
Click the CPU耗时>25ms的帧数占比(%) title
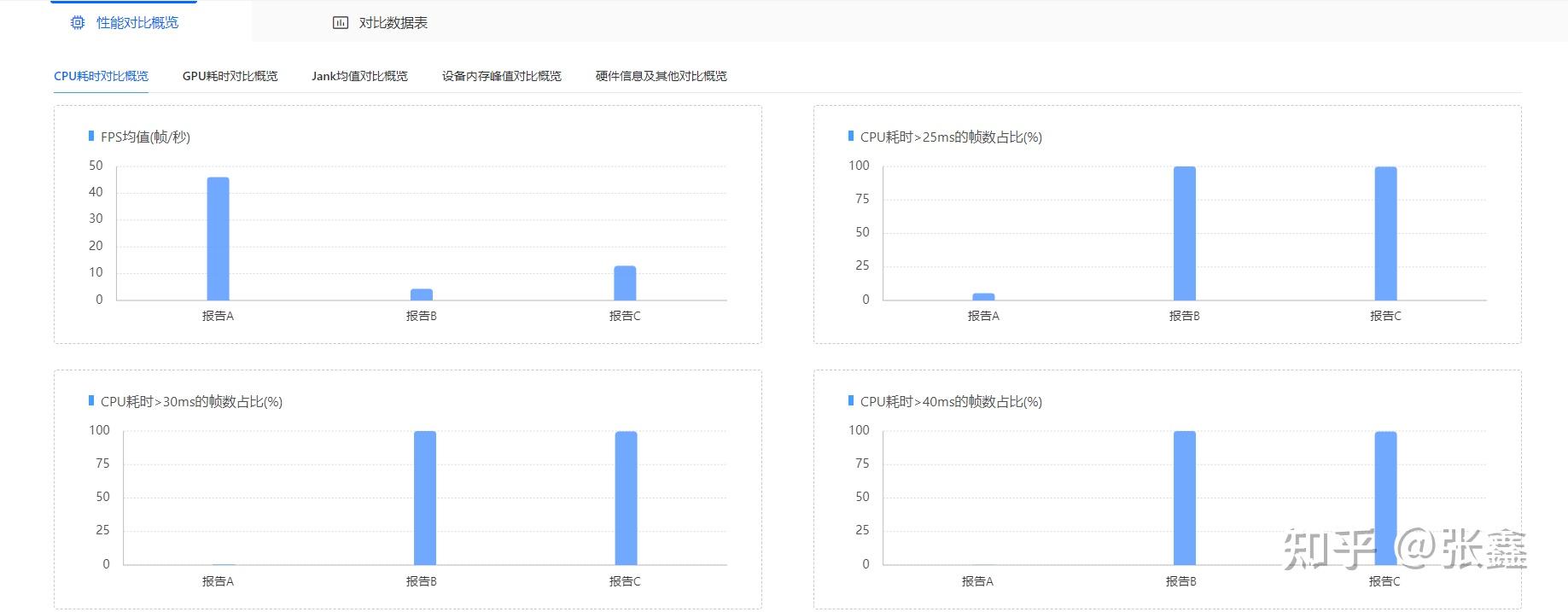[951, 137]
